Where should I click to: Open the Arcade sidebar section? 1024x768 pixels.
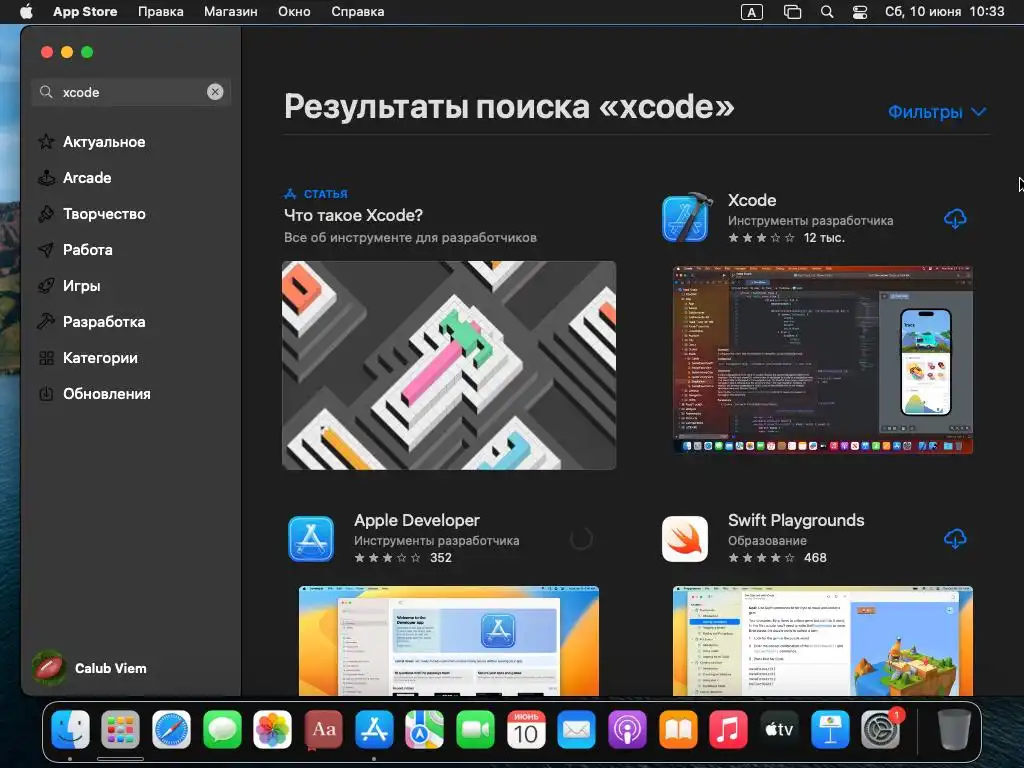pos(75,178)
